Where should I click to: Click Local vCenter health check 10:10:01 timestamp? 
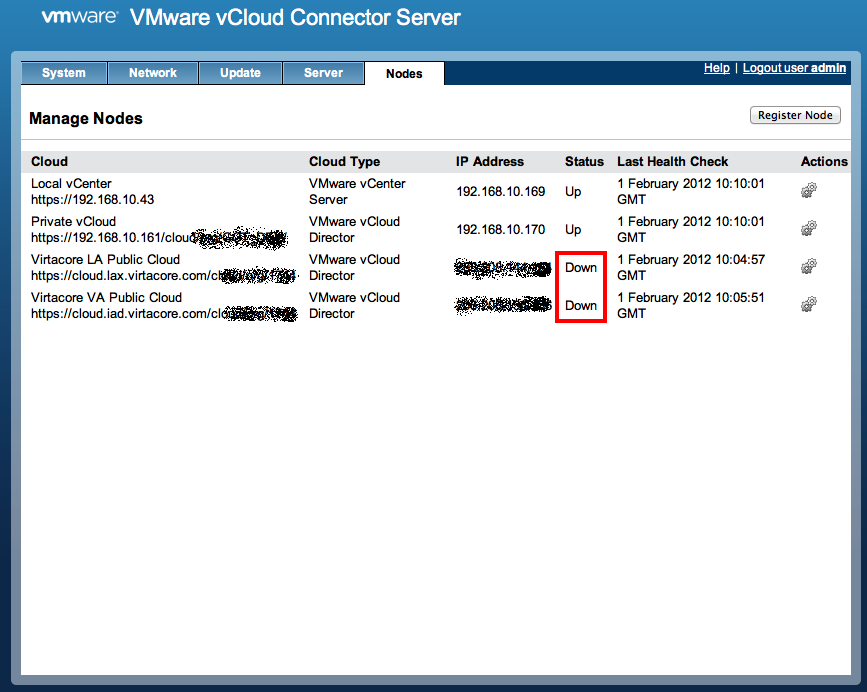[691, 191]
